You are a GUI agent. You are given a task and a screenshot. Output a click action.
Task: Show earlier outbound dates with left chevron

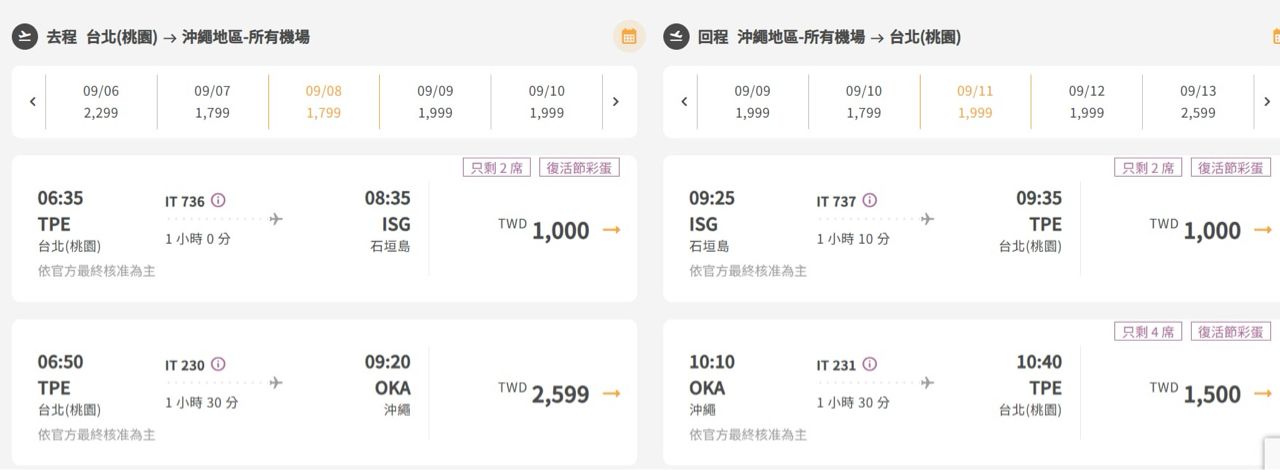32,101
